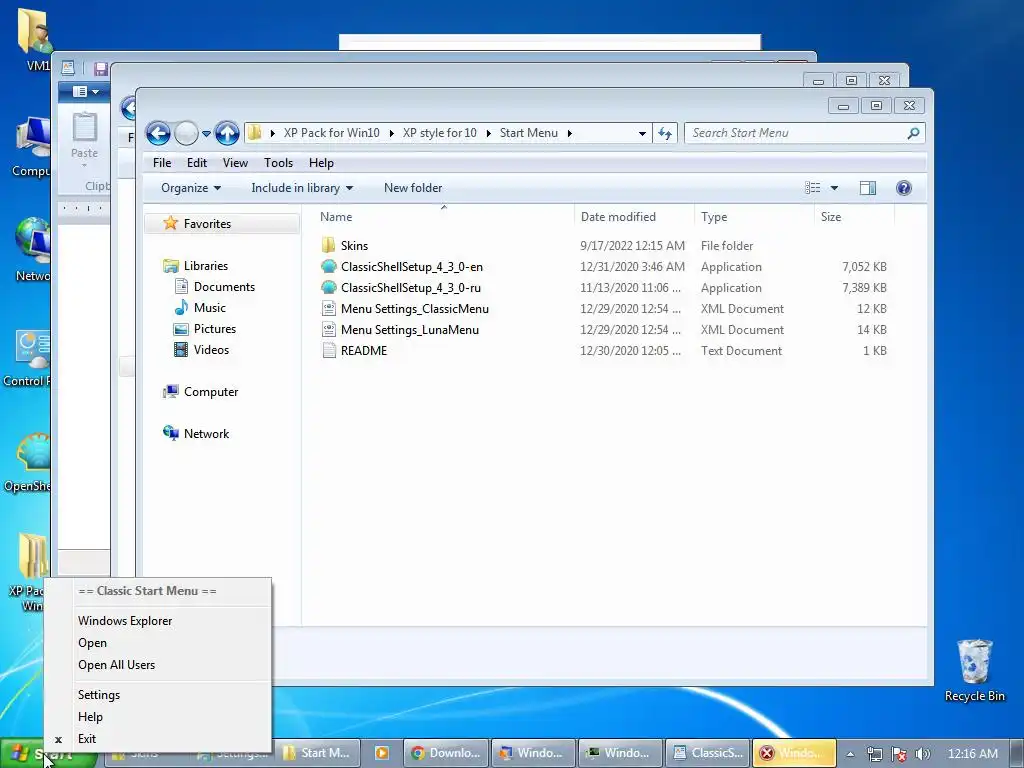Refresh the Start Menu folder view

[665, 133]
